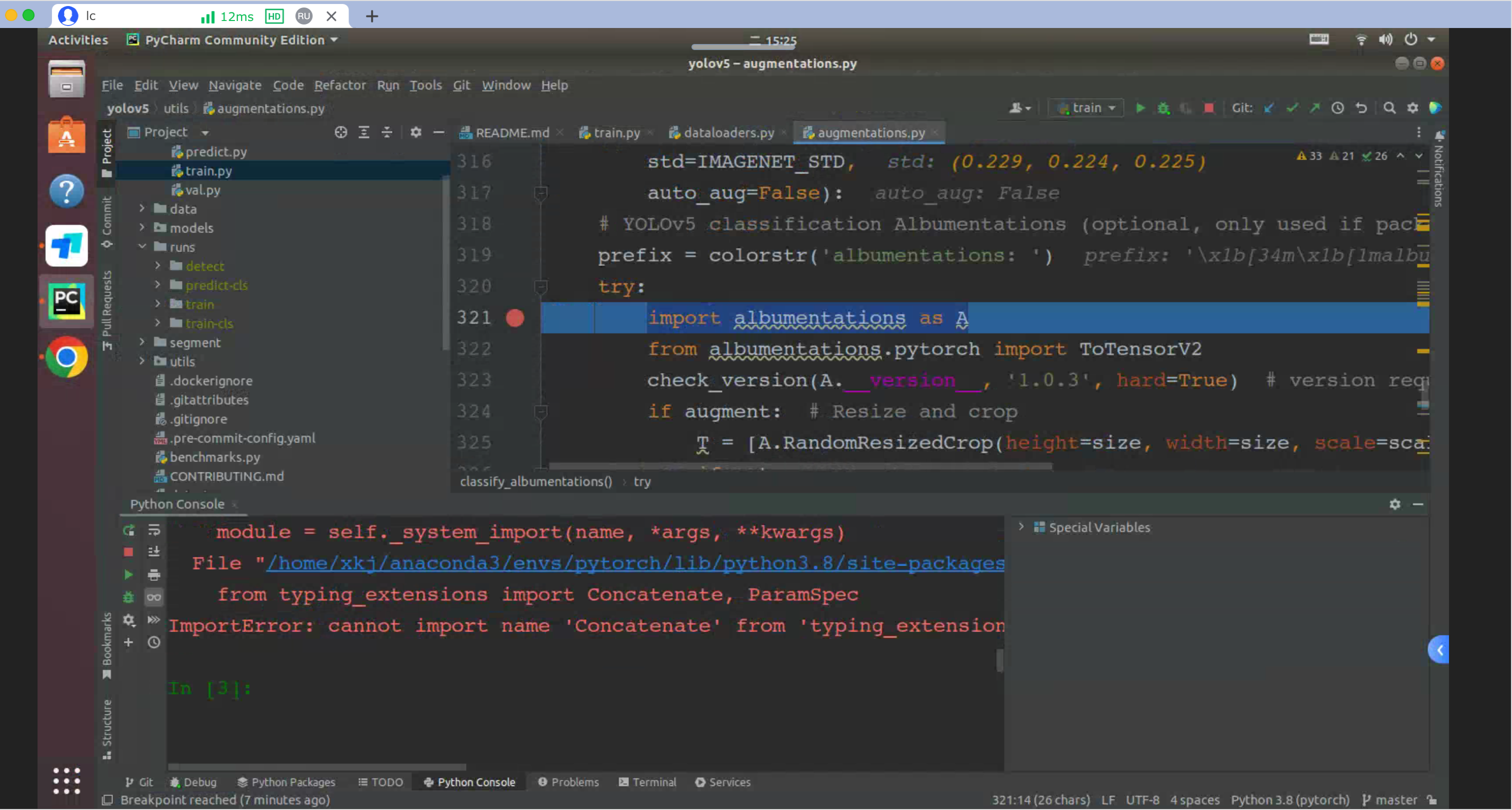The width and height of the screenshot is (1512, 810).
Task: Rerun the Python Console
Action: point(128,530)
